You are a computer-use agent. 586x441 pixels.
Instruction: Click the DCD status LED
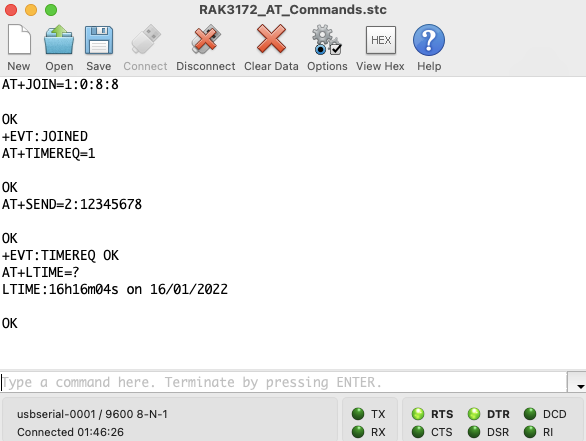coord(530,414)
